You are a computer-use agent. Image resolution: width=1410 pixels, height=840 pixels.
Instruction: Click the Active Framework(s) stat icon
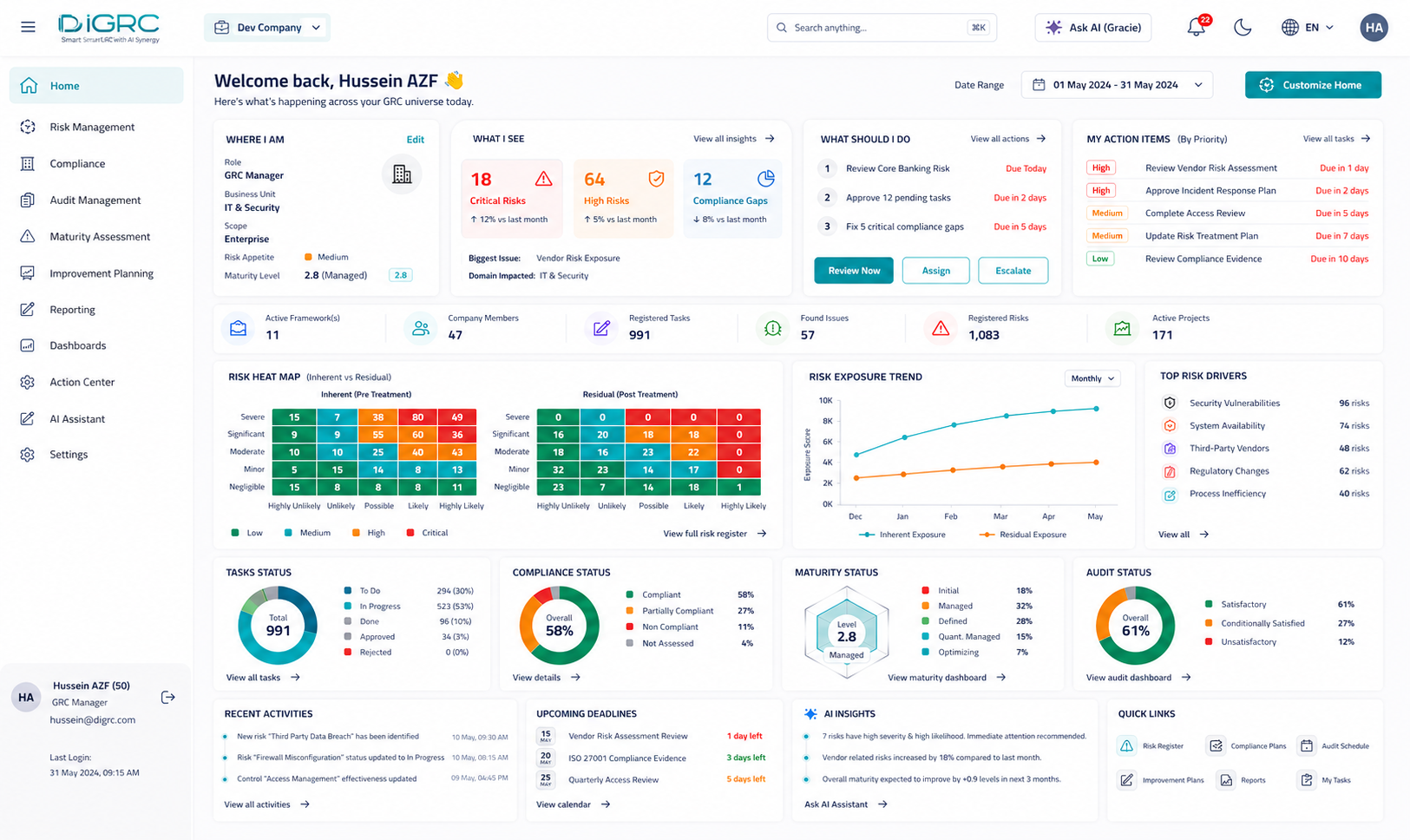(x=238, y=328)
